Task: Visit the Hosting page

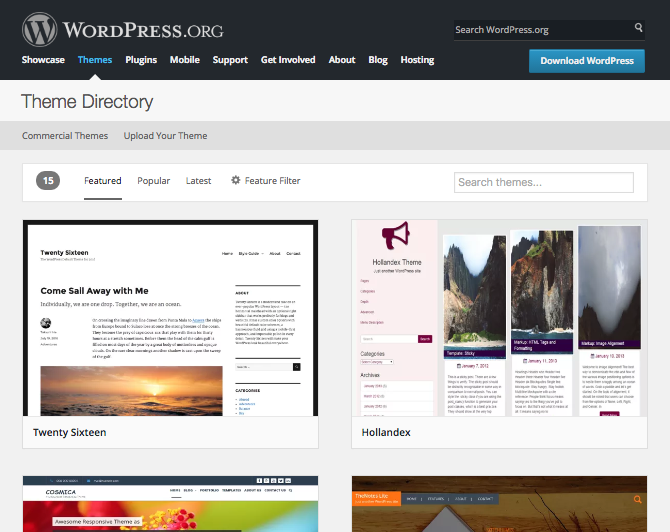Action: 417,60
